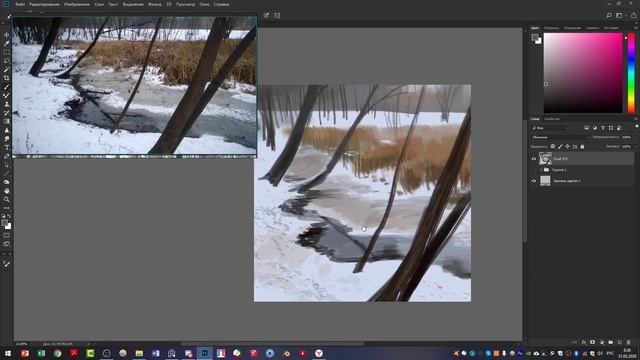Open the Фильтр menu
This screenshot has width=640, height=360.
coord(155,4)
